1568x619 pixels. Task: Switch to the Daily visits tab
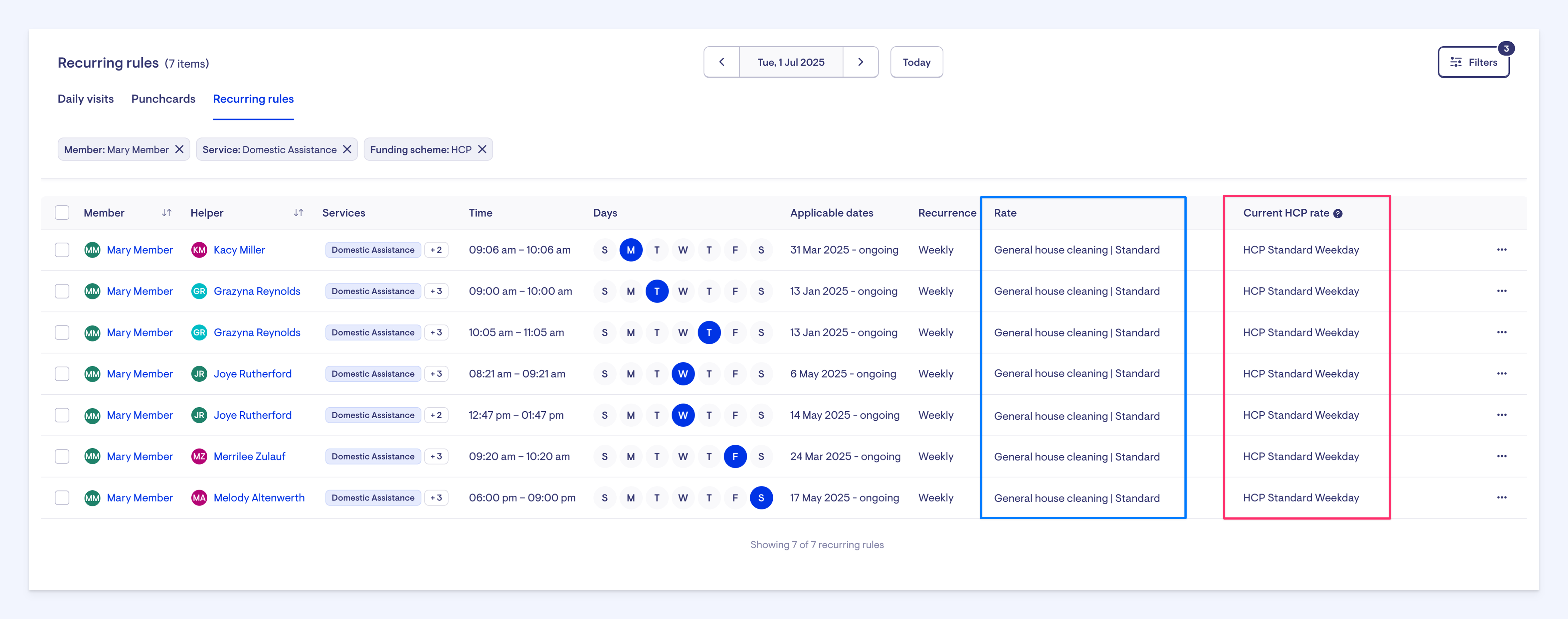(86, 99)
